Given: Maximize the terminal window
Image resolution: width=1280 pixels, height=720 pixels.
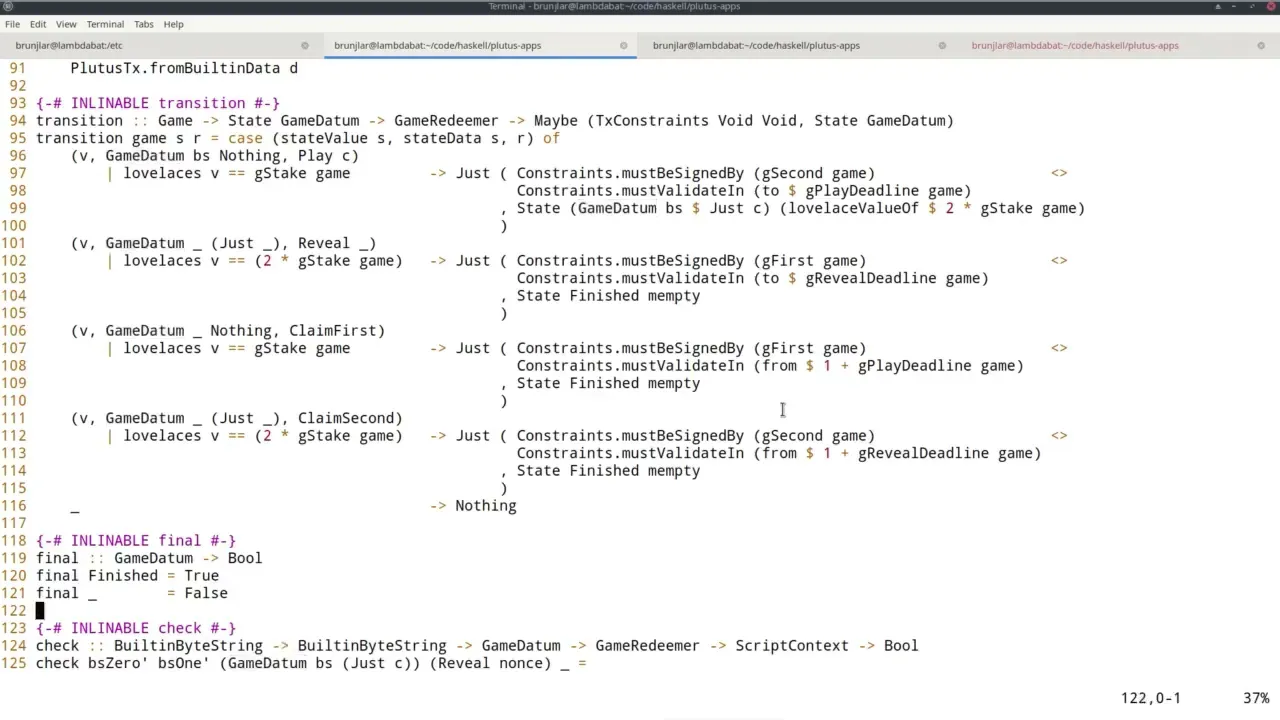Looking at the screenshot, I should (1253, 6).
